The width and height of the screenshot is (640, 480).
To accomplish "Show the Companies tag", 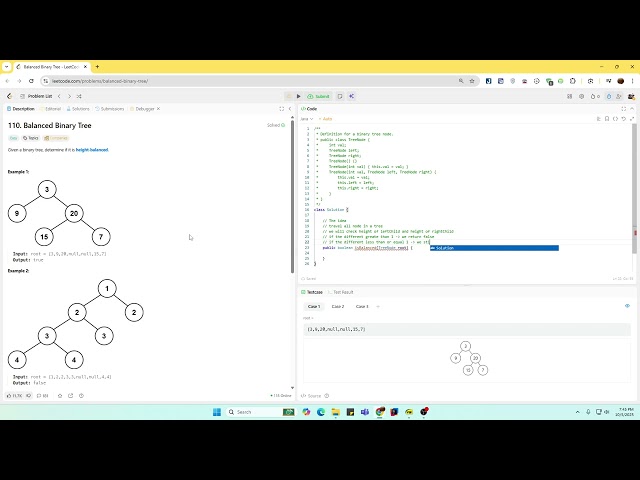I will tap(56, 138).
